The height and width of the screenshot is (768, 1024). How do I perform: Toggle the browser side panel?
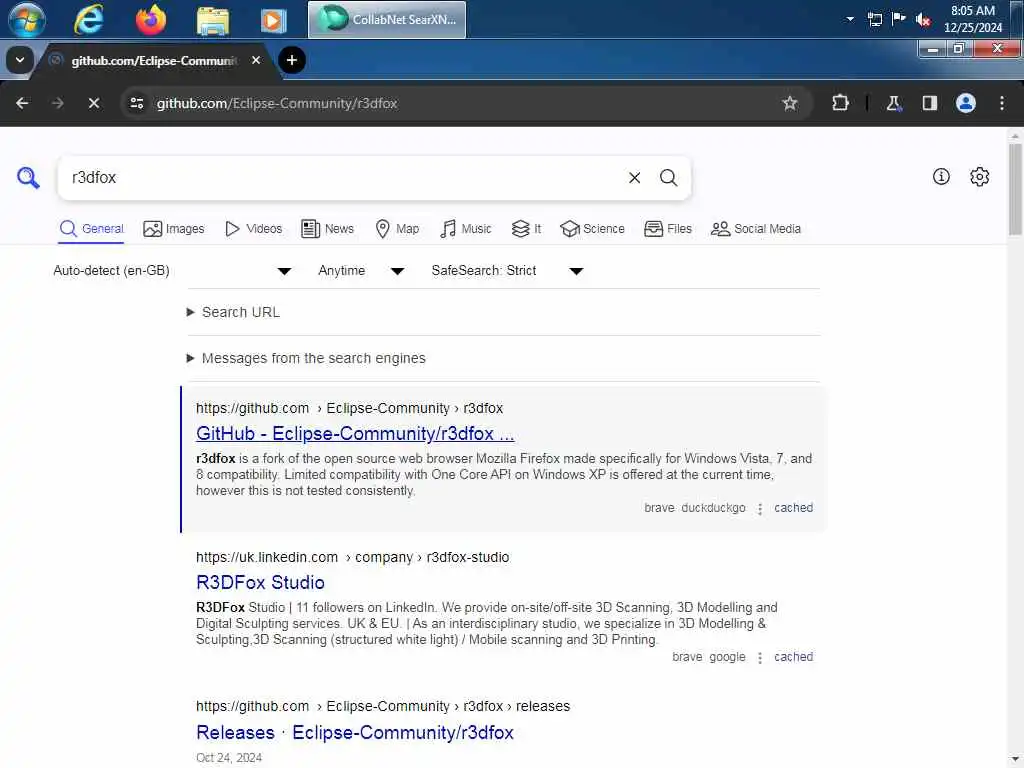point(930,103)
